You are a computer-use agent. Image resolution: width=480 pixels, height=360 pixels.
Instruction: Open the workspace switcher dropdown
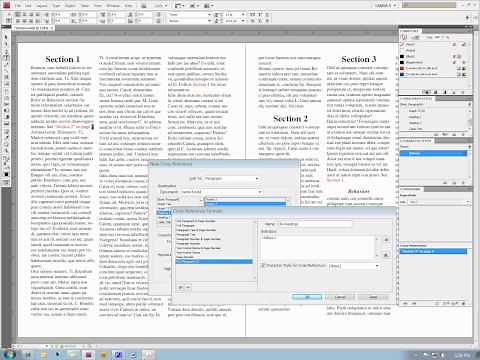tap(385, 5)
